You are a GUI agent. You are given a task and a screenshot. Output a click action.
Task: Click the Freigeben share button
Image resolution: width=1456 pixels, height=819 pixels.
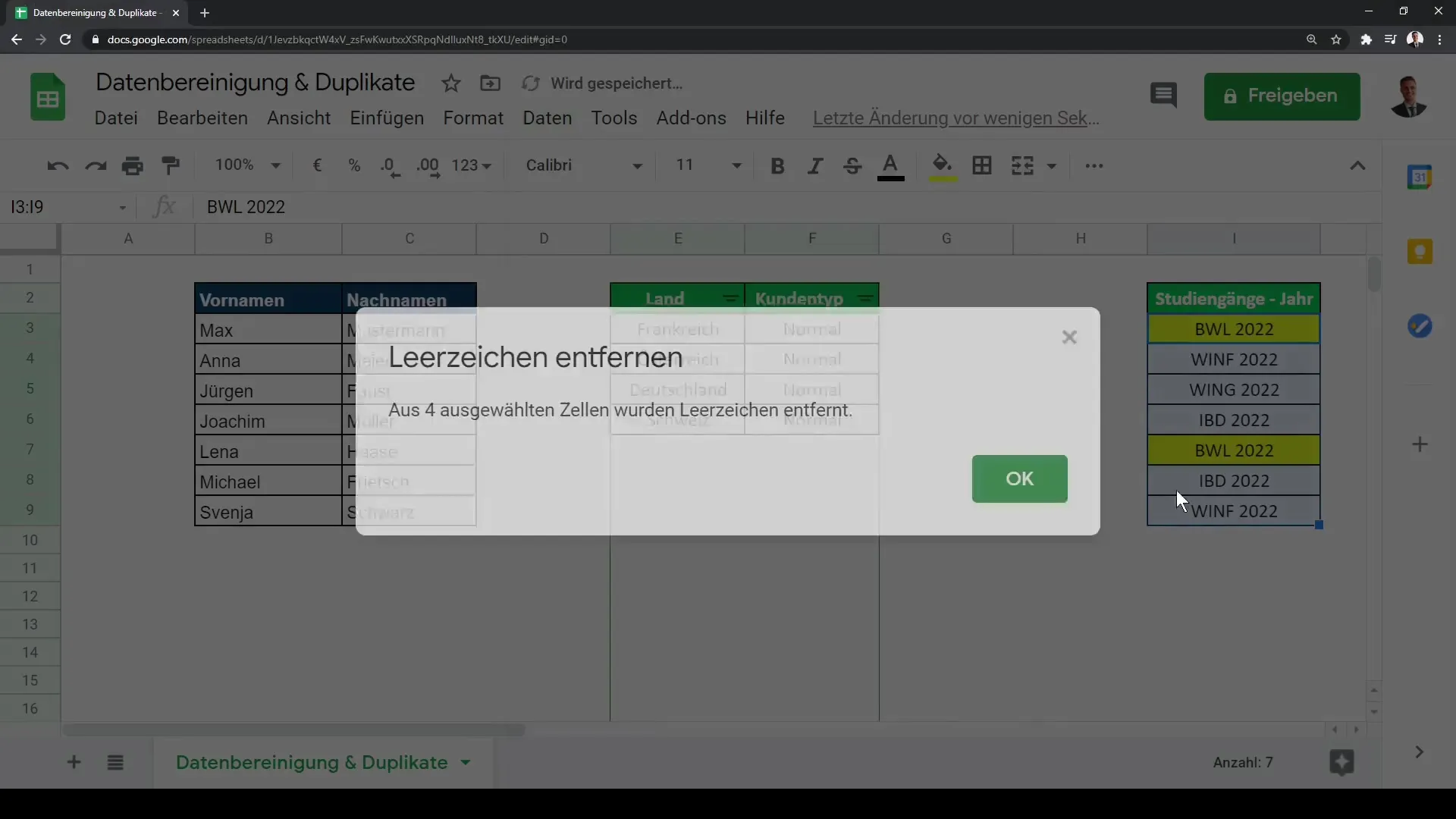(1282, 96)
